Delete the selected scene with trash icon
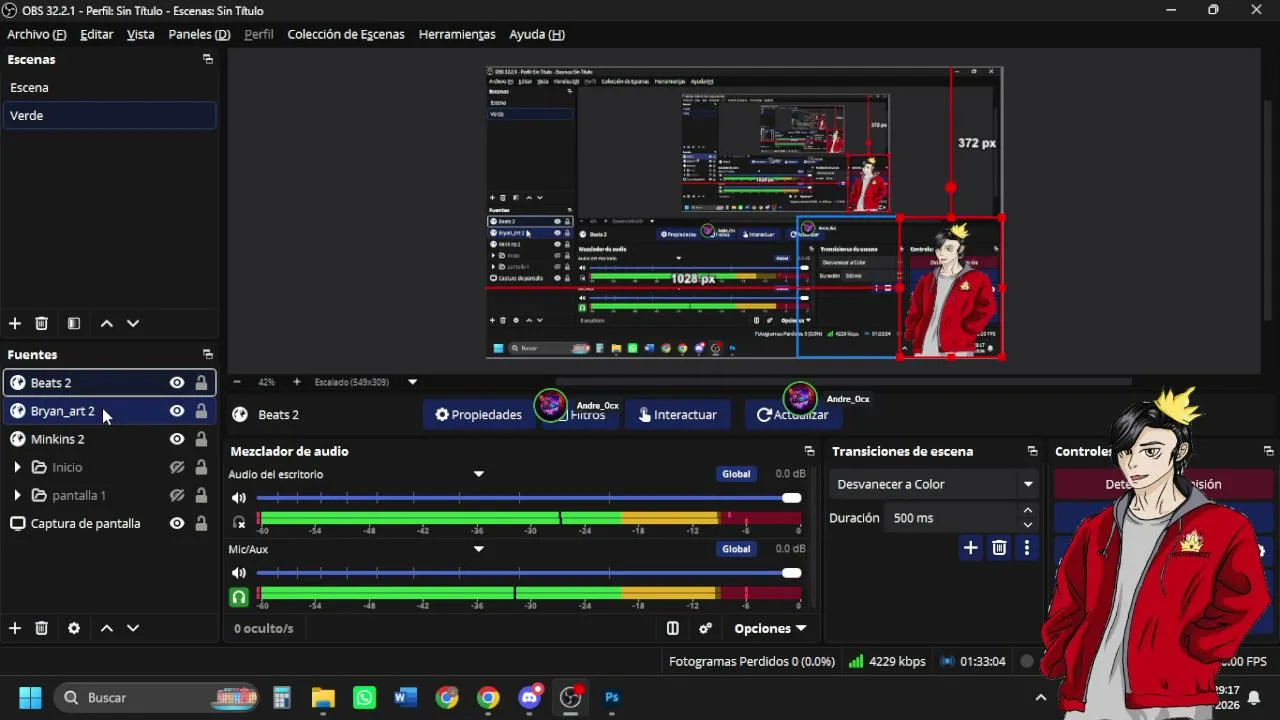1280x720 pixels. tap(42, 323)
